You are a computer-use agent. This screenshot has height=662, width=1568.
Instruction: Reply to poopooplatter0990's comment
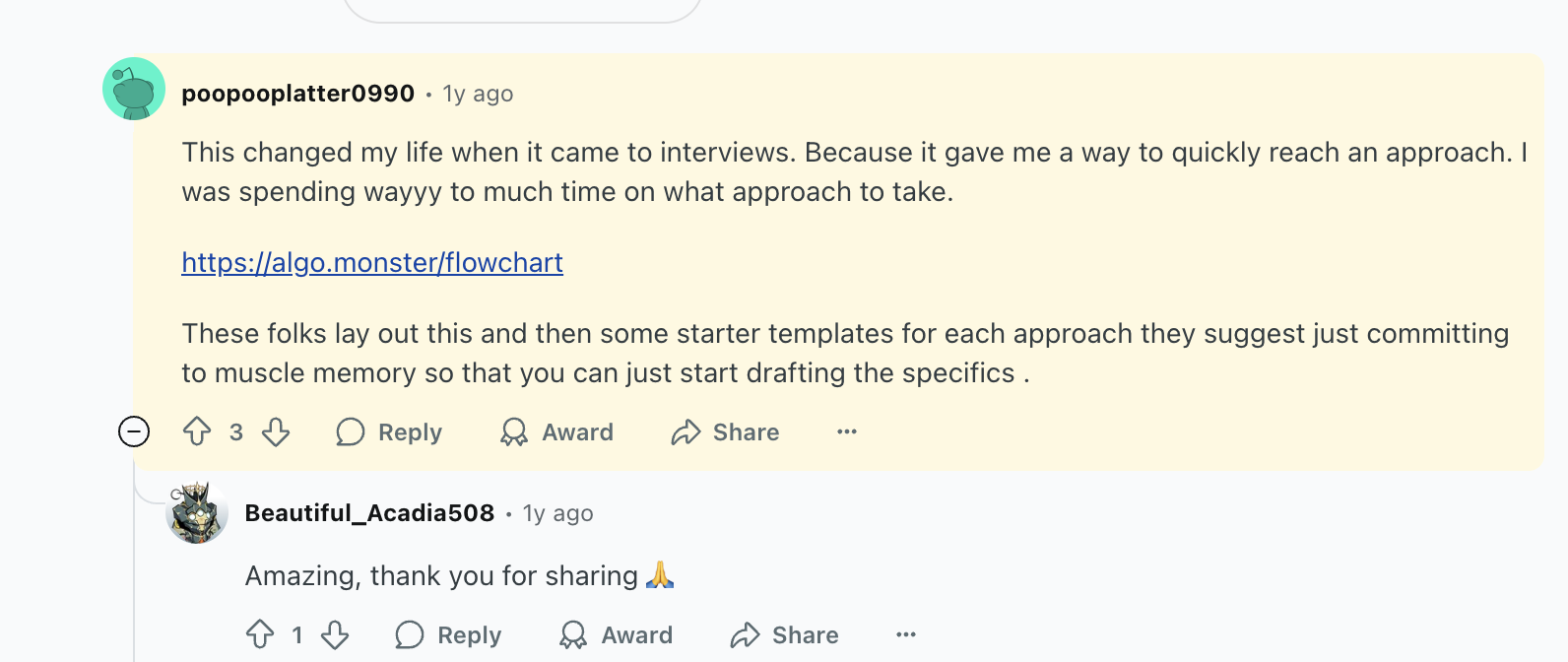point(389,431)
